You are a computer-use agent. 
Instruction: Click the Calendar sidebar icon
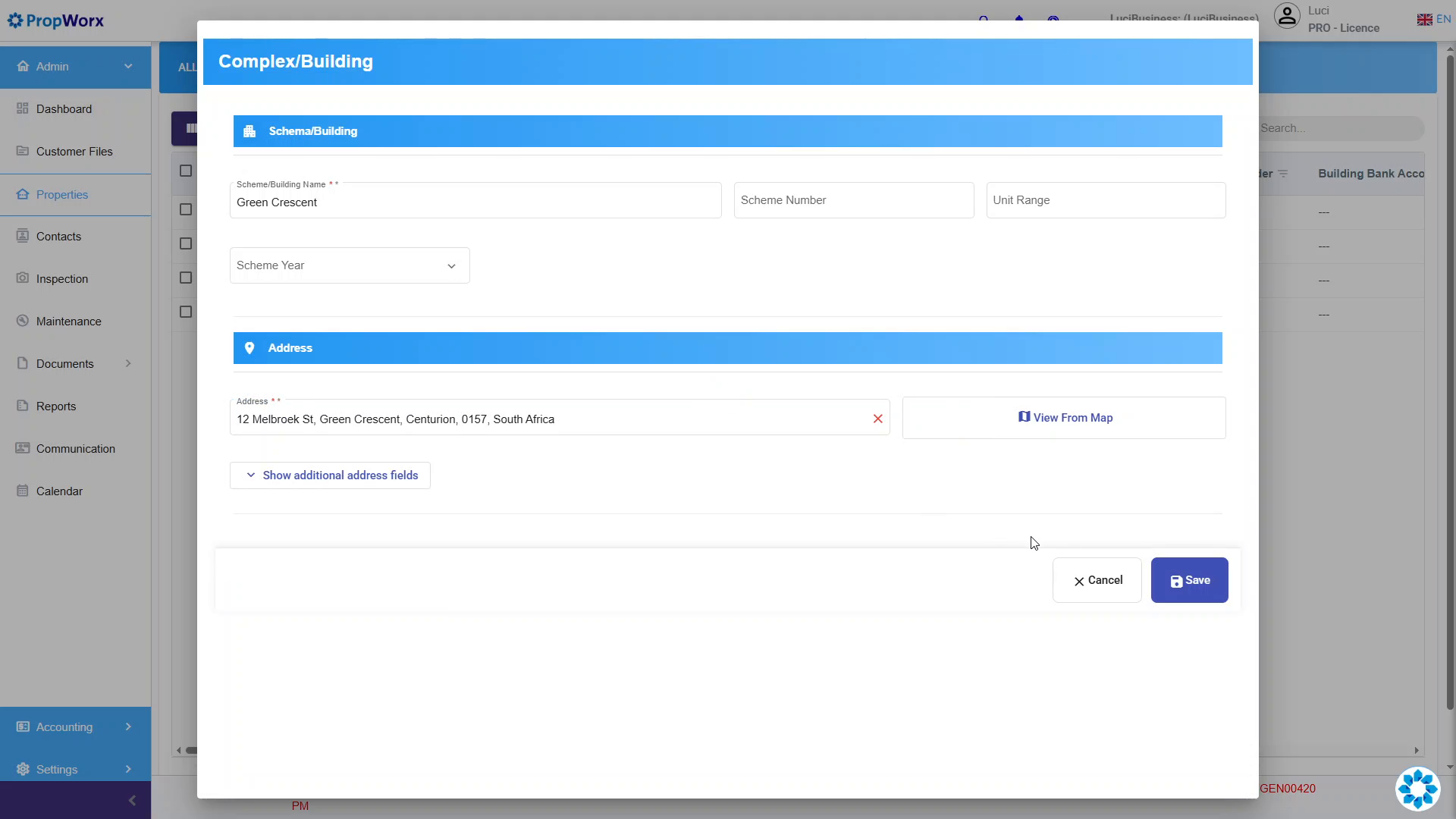tap(23, 491)
